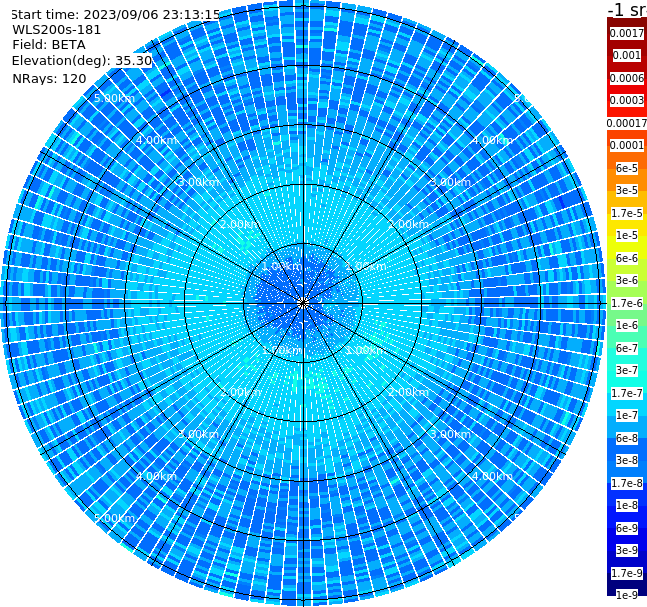Select the 6e-9 colorbar label
This screenshot has height=607, width=647.
click(627, 528)
